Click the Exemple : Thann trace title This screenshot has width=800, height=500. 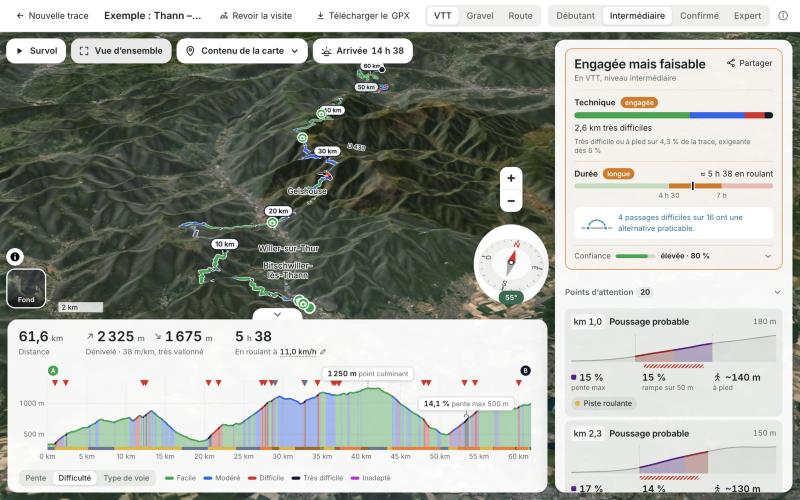(x=153, y=16)
